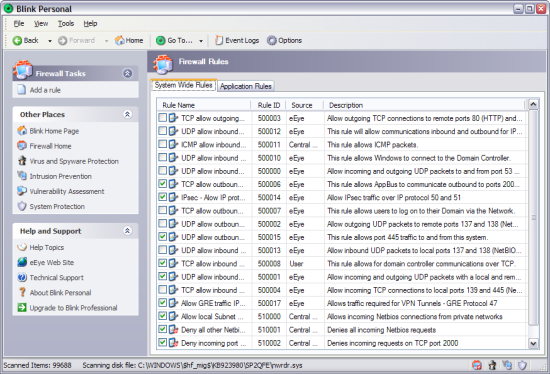Open eEye Web Site link

[x=52, y=262]
